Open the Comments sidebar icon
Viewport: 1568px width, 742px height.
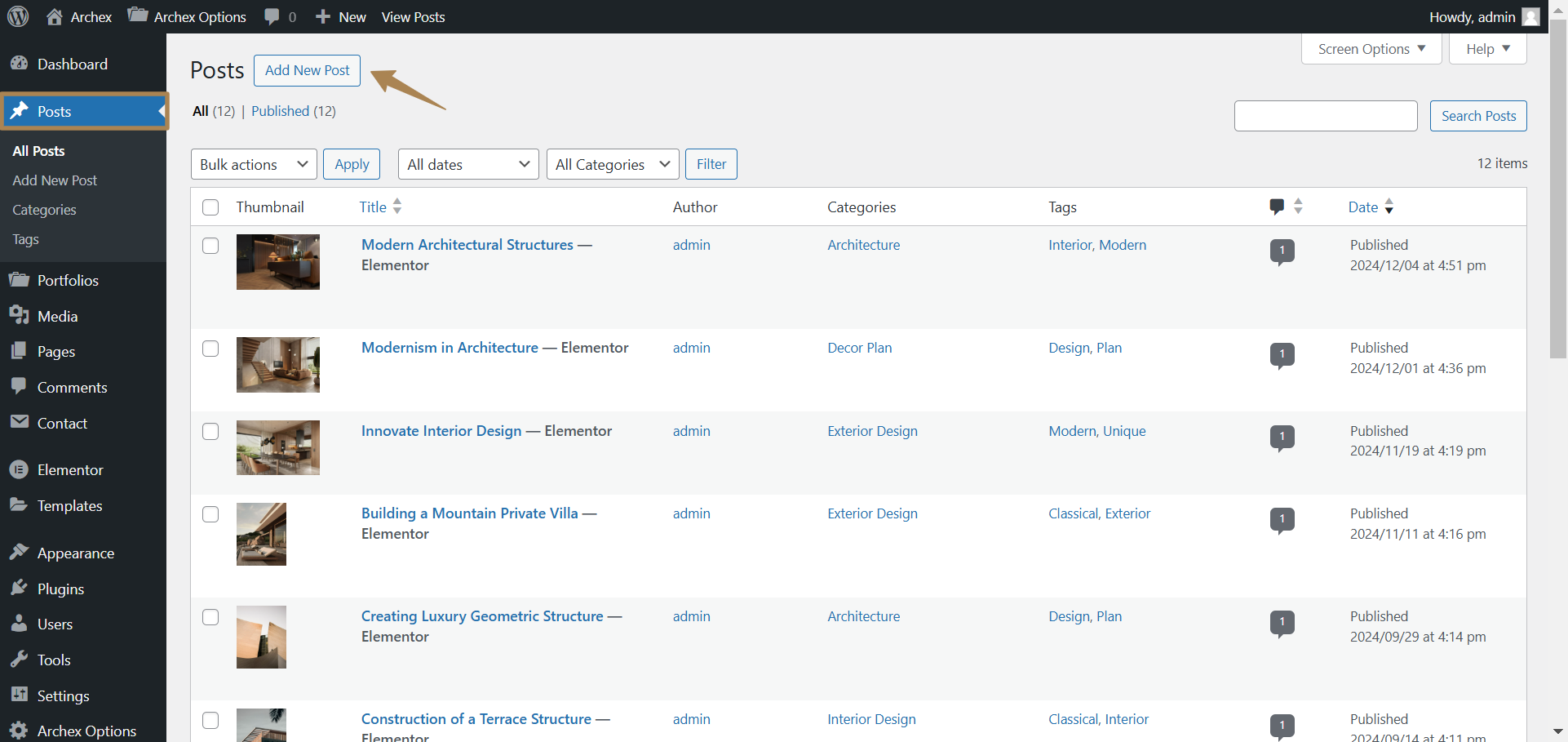(20, 387)
